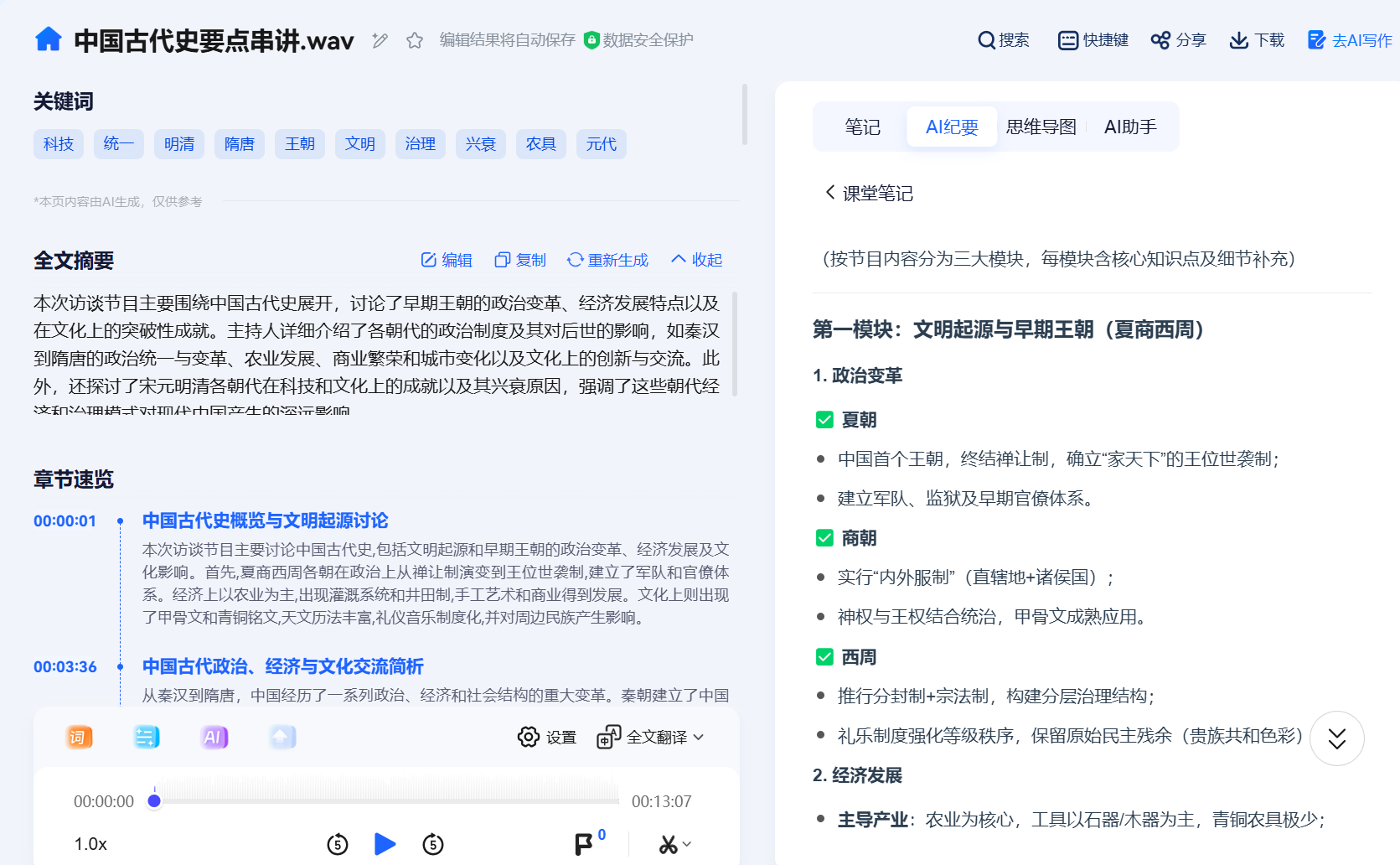Switch to the AI助手 tab
The width and height of the screenshot is (1400, 865).
pos(1129,127)
